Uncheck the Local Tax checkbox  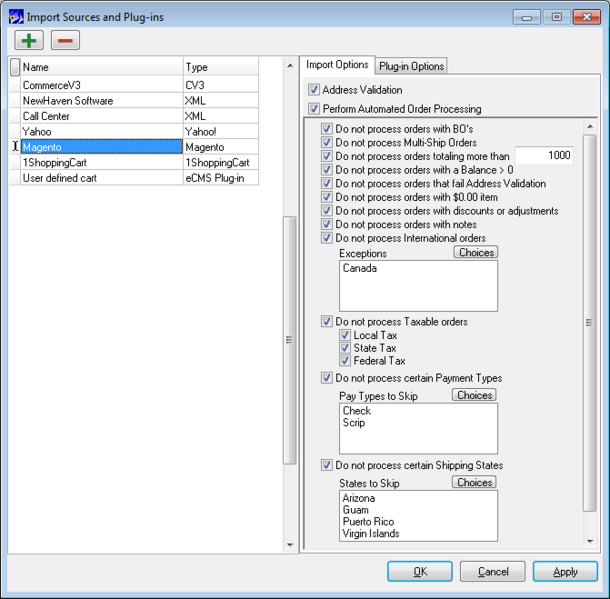(345, 335)
